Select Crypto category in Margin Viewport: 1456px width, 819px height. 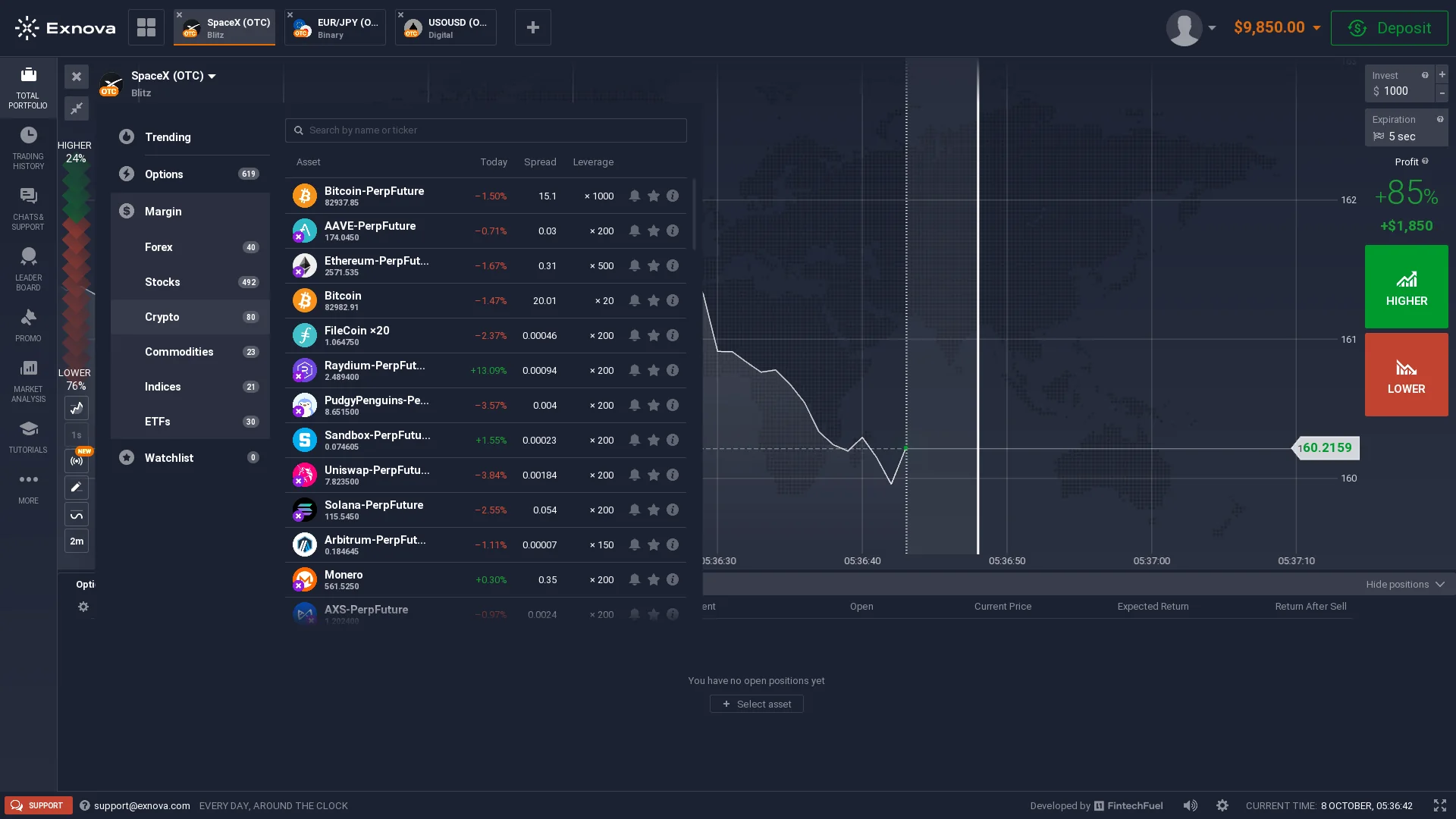(x=190, y=317)
